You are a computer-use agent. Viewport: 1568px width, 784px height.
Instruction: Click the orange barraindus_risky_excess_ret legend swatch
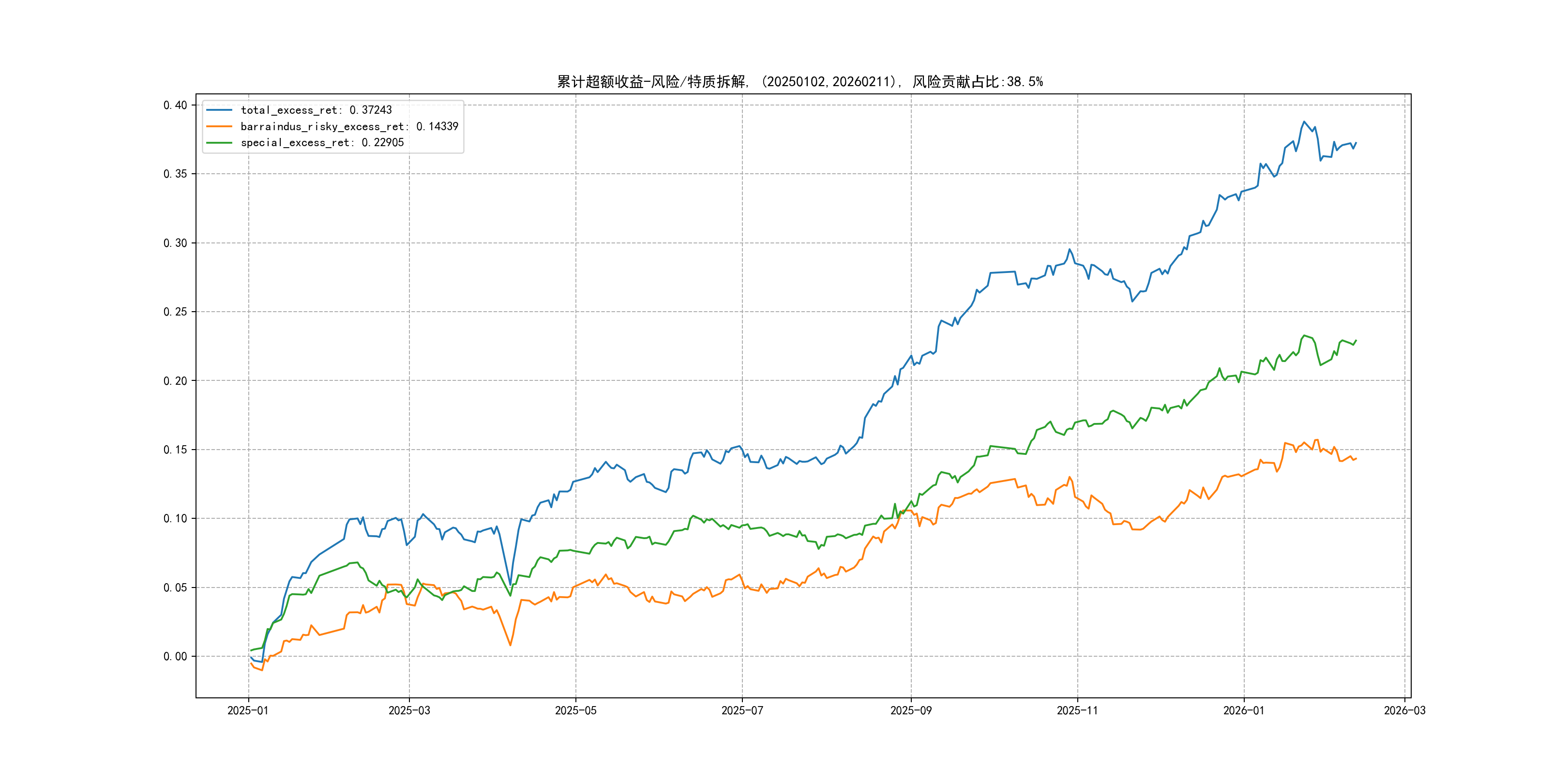[x=219, y=127]
